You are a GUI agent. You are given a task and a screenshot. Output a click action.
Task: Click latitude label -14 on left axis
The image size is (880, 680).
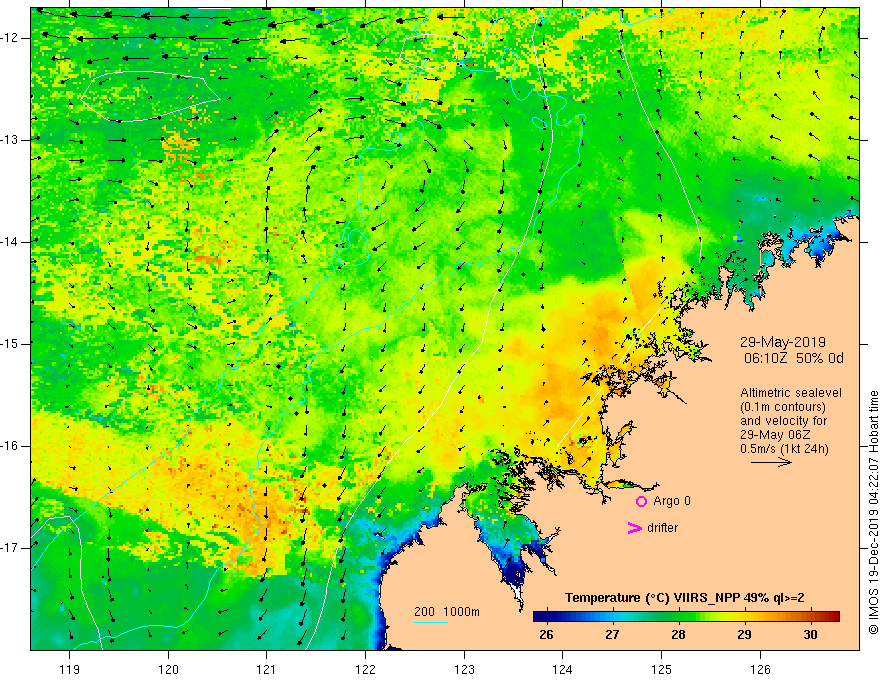tap(10, 242)
